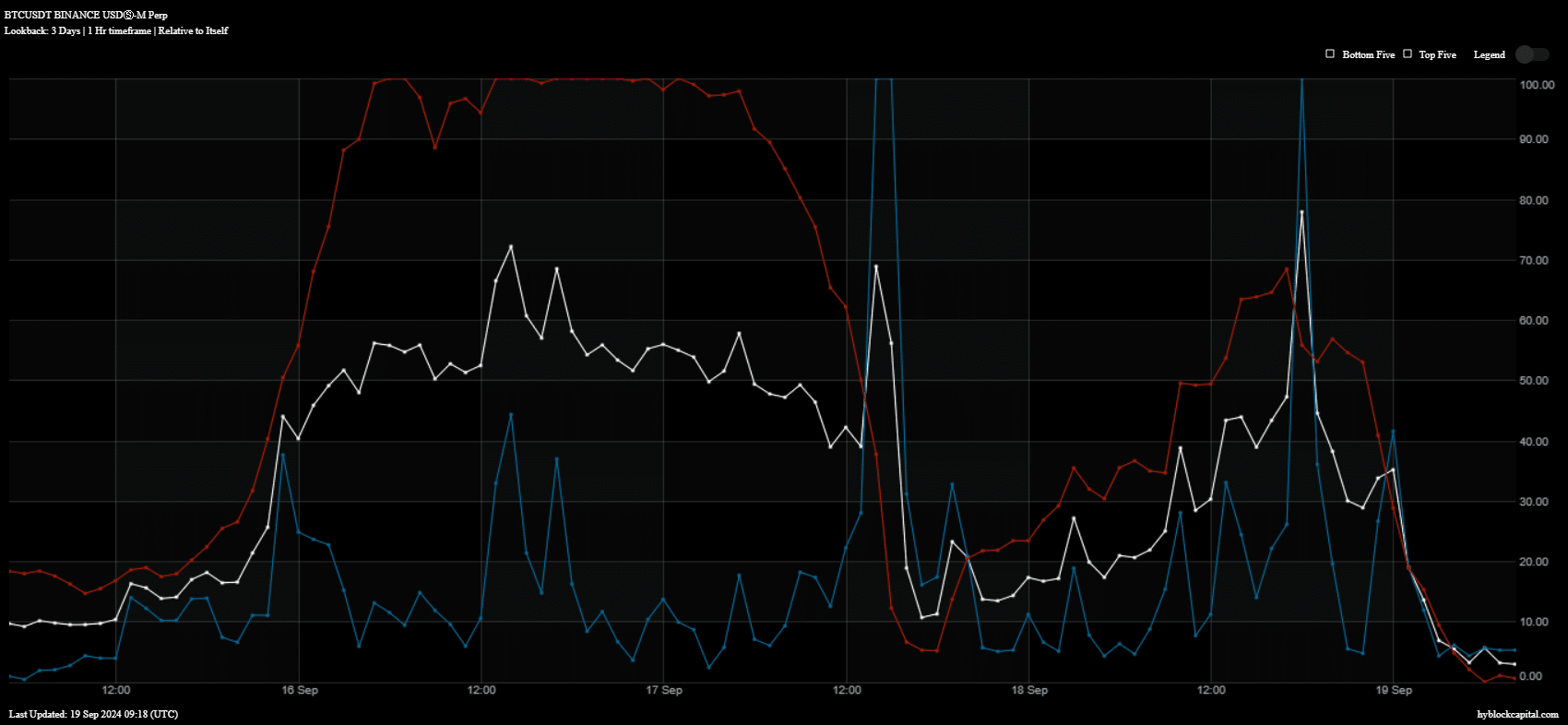1568x725 pixels.
Task: Click the 70.00 y-axis label
Action: point(1534,260)
